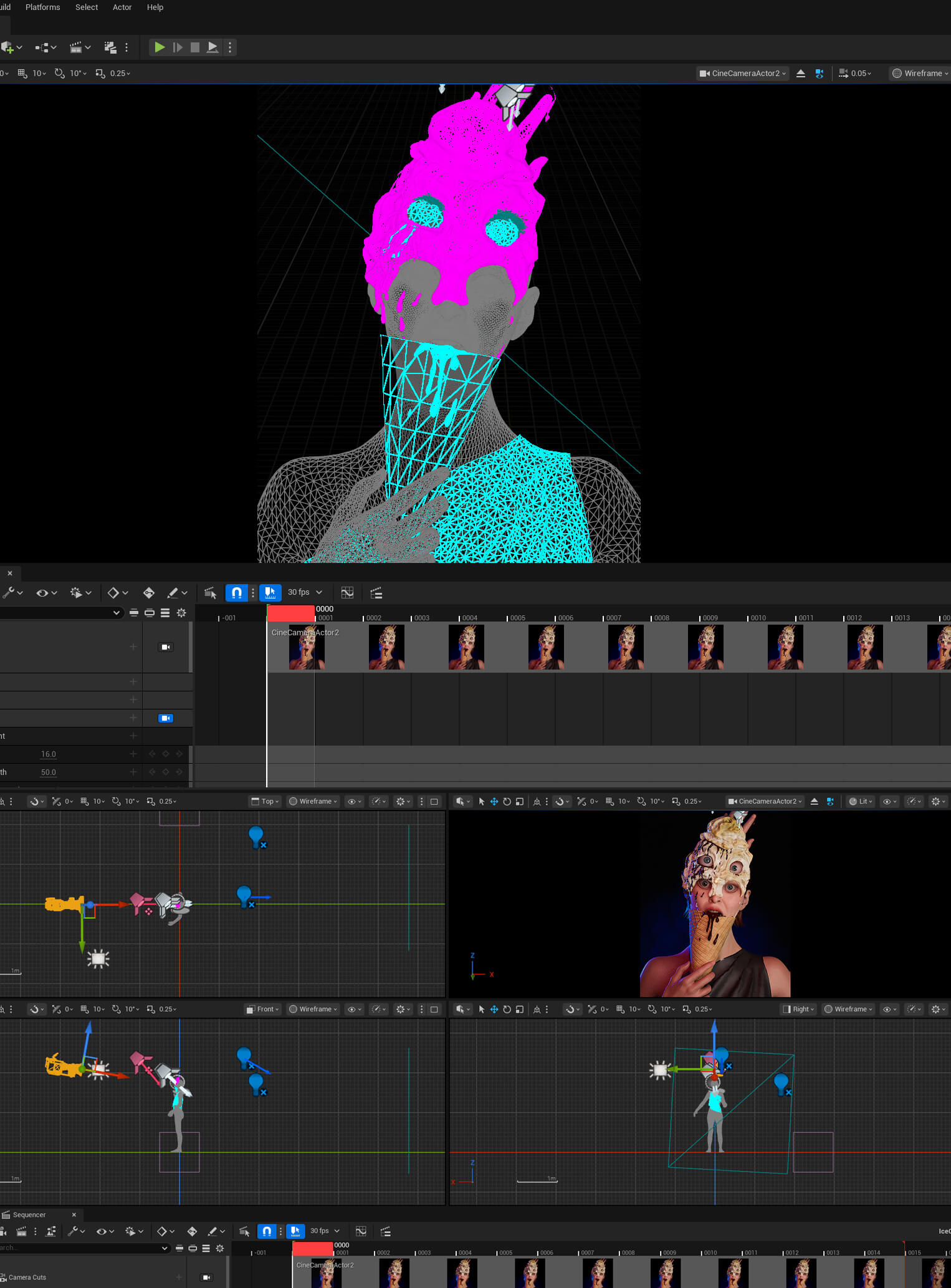Close the upper Sequencer panel tab

point(10,573)
